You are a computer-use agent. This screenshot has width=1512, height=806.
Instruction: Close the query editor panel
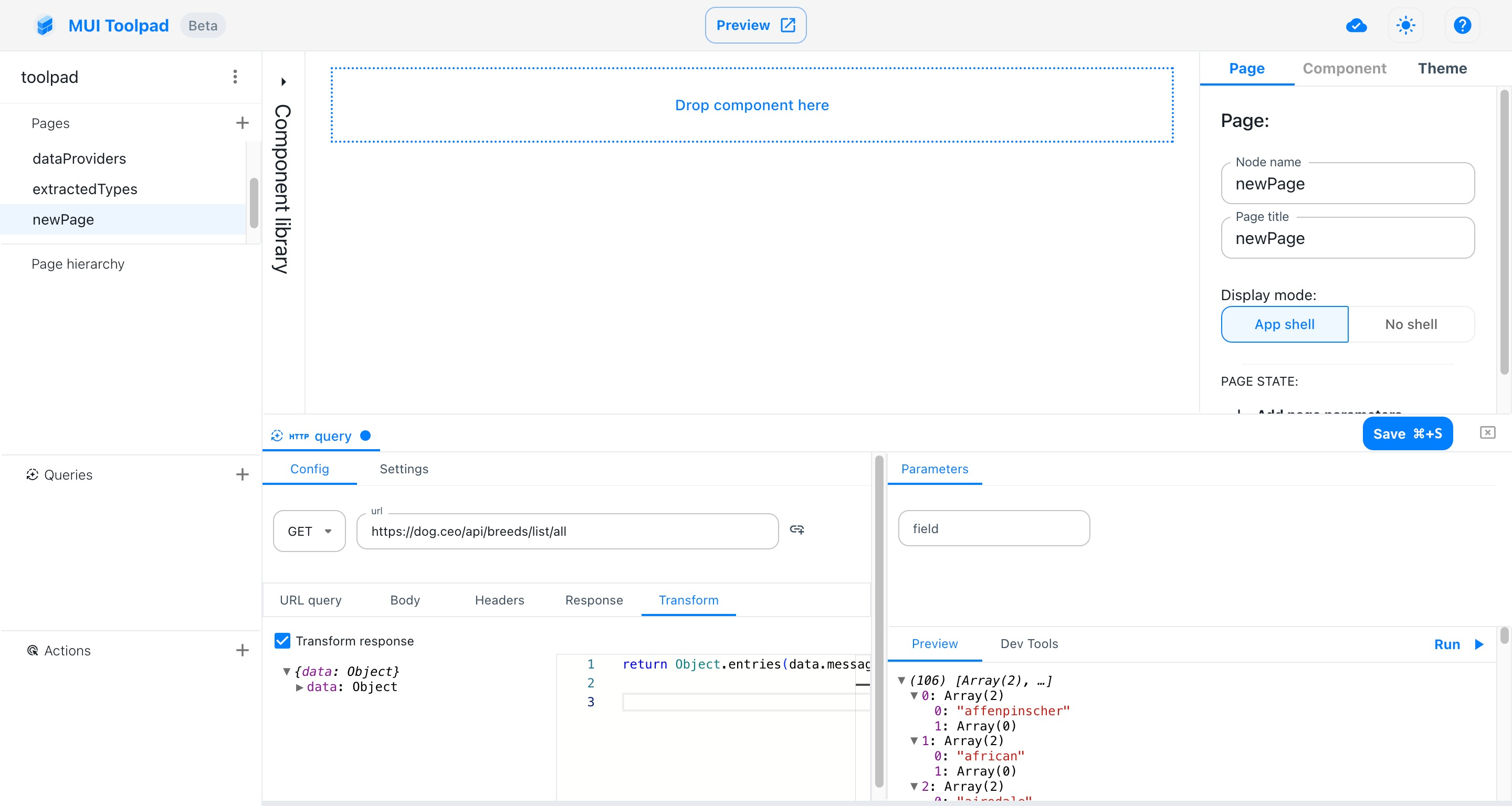1487,433
